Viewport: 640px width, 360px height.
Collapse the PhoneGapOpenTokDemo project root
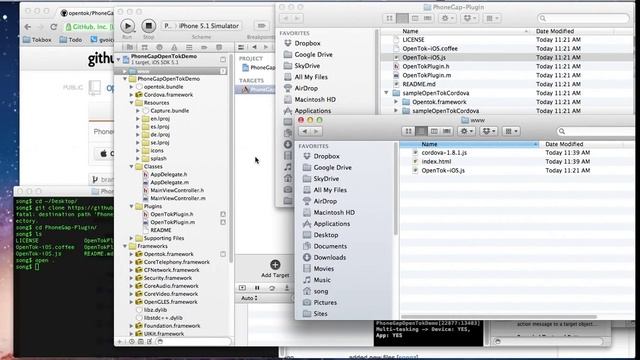tap(118, 59)
